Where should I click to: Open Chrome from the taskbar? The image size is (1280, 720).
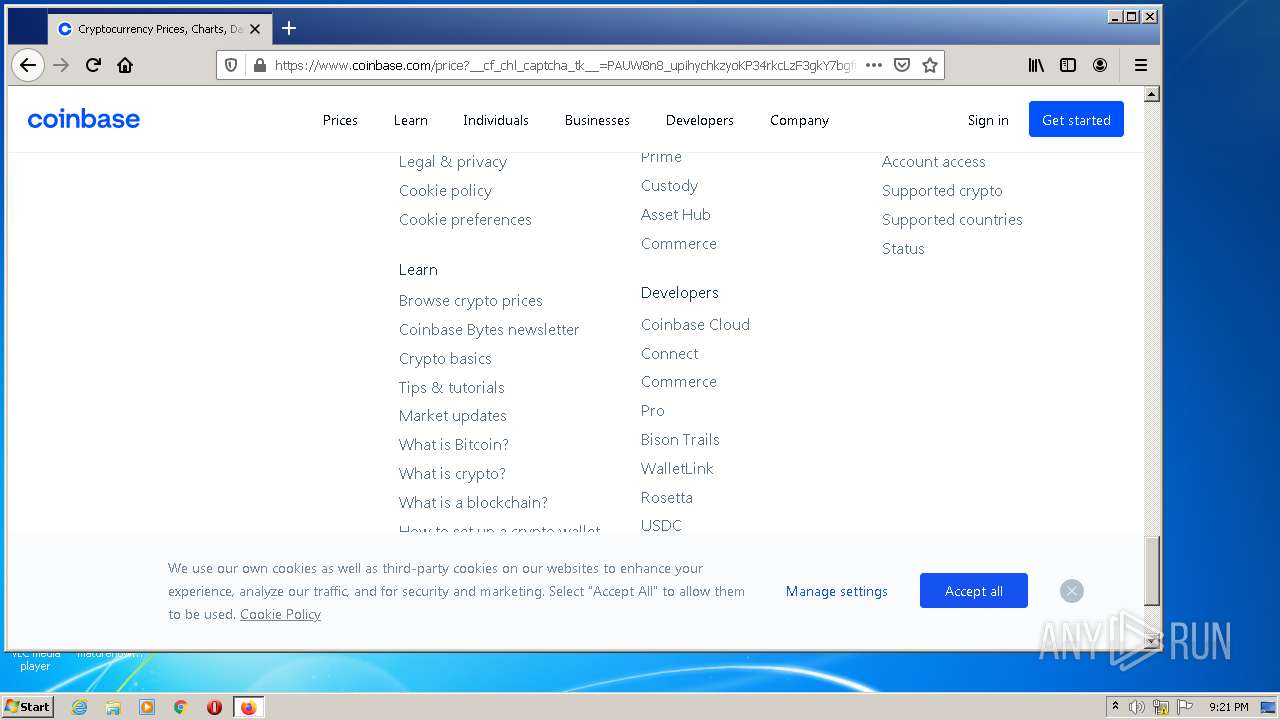181,707
